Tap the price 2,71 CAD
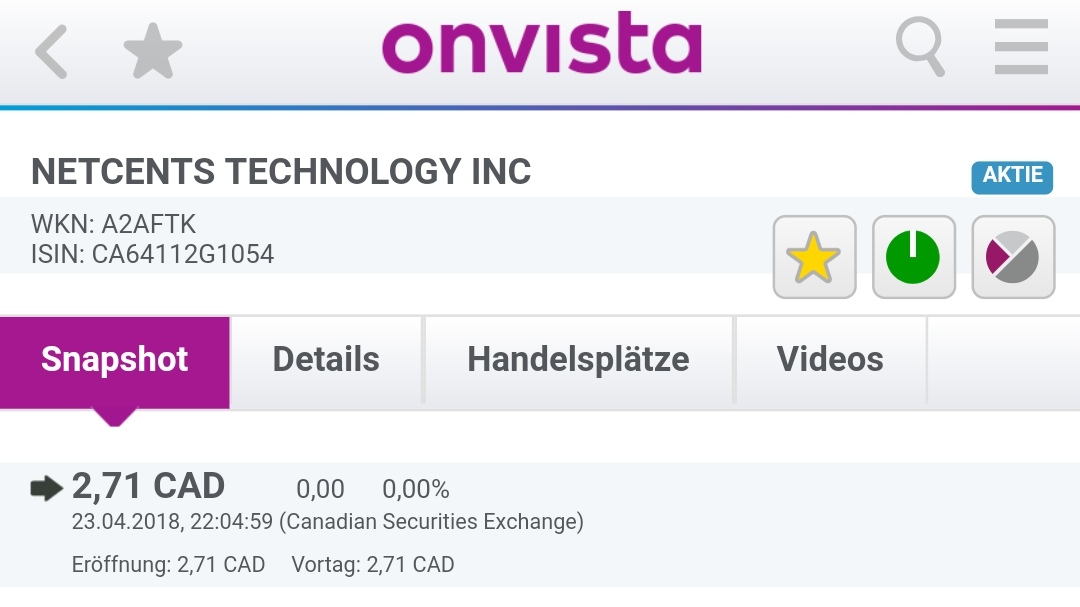This screenshot has height=607, width=1080. pyautogui.click(x=150, y=486)
